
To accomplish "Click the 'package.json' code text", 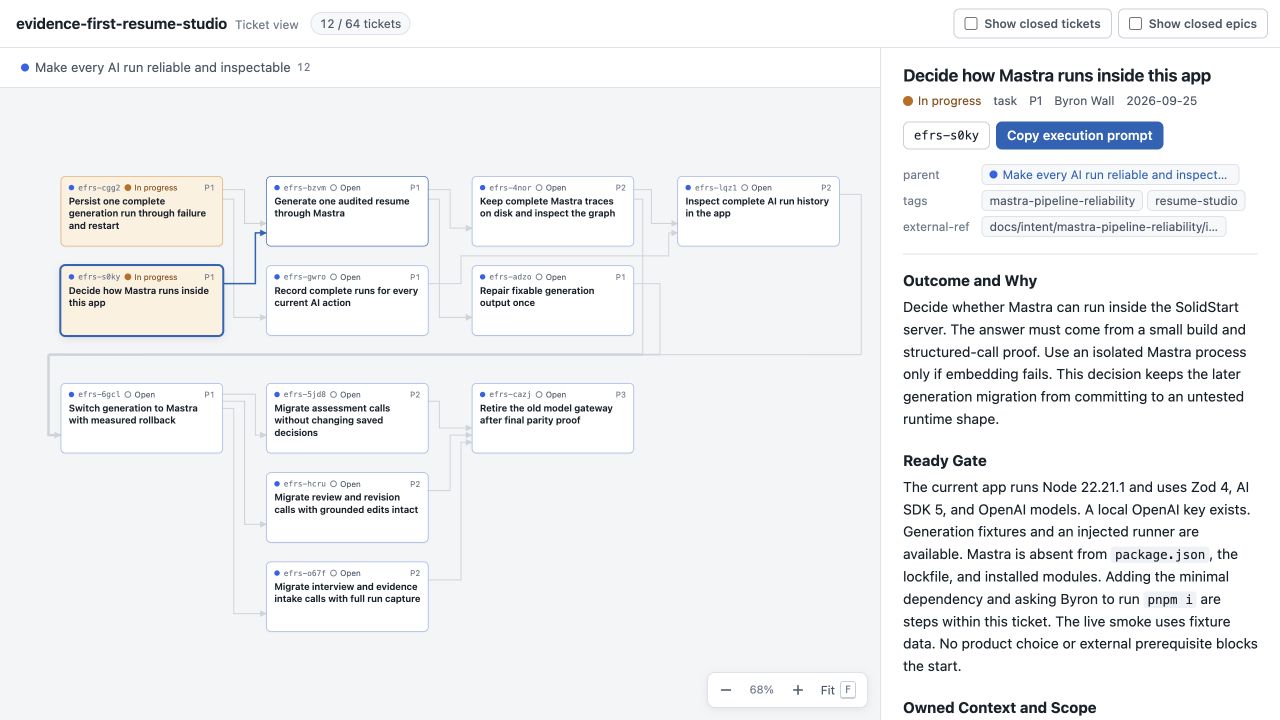I will point(1162,554).
